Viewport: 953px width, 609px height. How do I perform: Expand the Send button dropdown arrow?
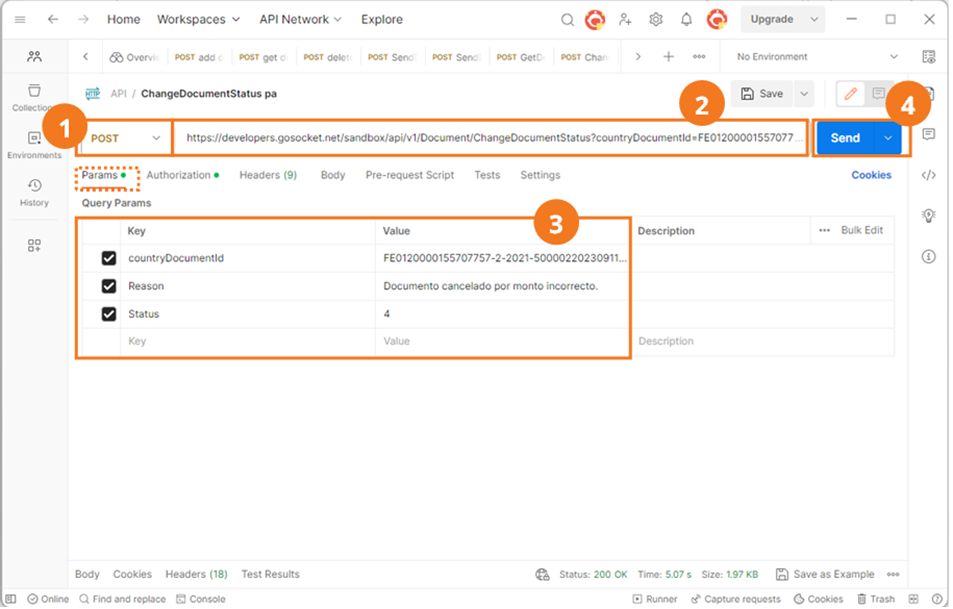point(888,139)
